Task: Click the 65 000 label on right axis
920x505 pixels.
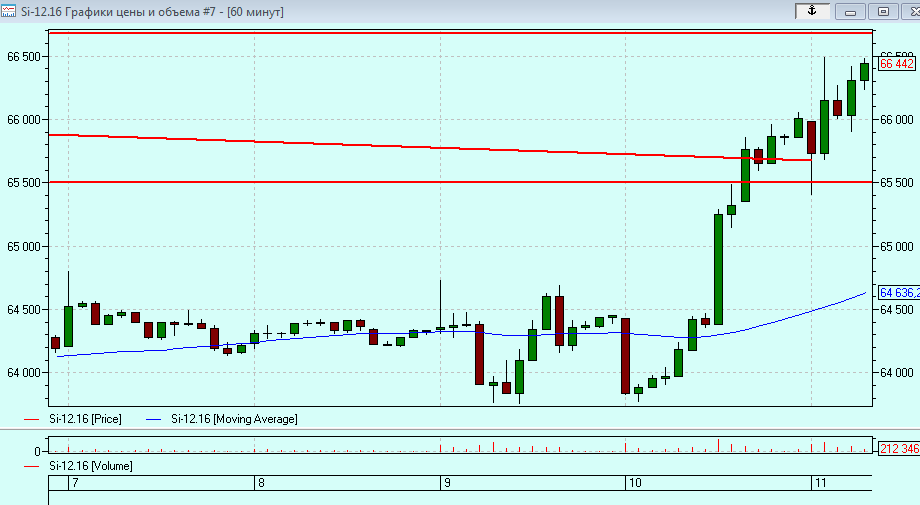Action: click(897, 247)
